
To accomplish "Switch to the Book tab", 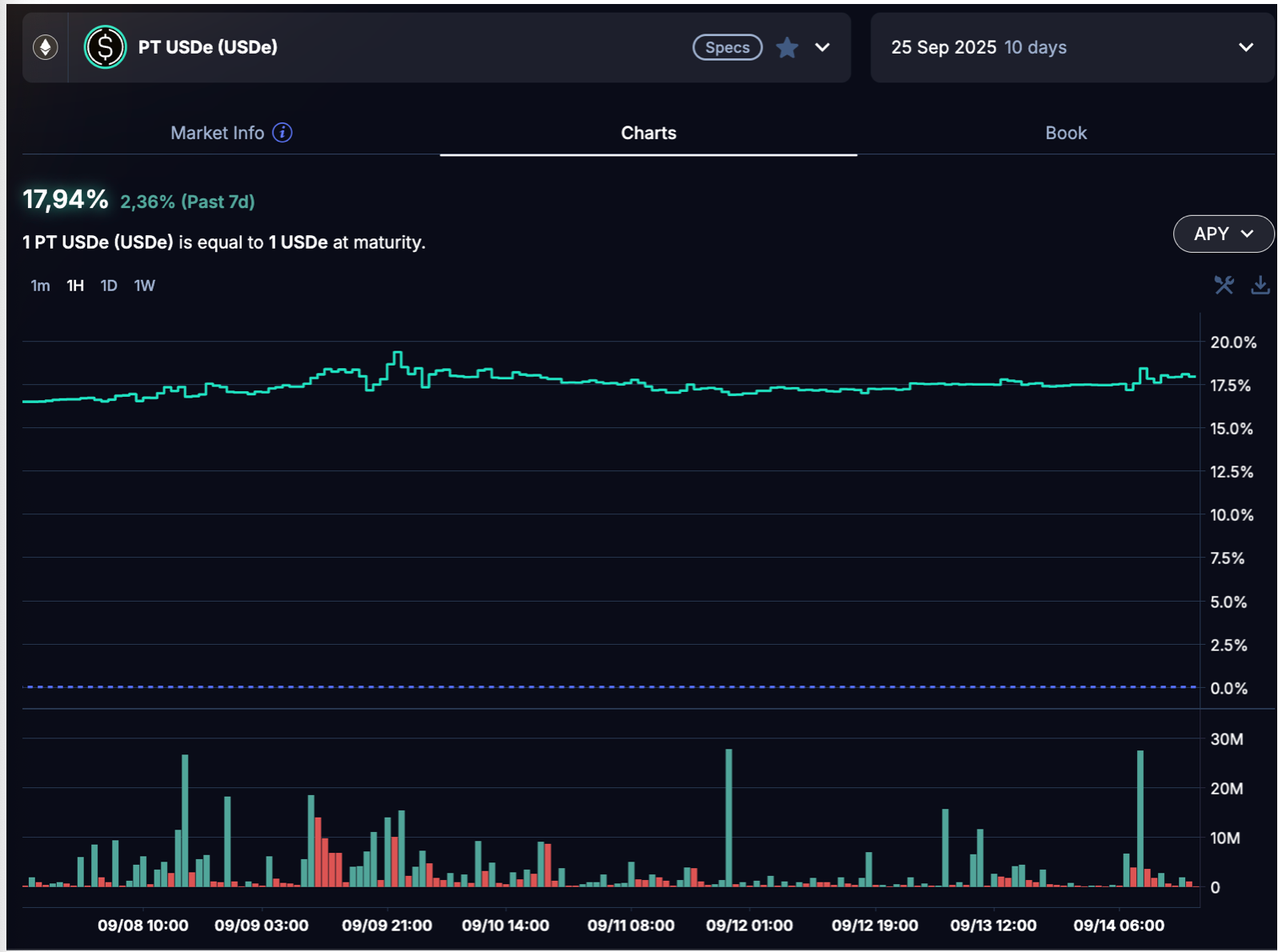I will coord(1066,133).
